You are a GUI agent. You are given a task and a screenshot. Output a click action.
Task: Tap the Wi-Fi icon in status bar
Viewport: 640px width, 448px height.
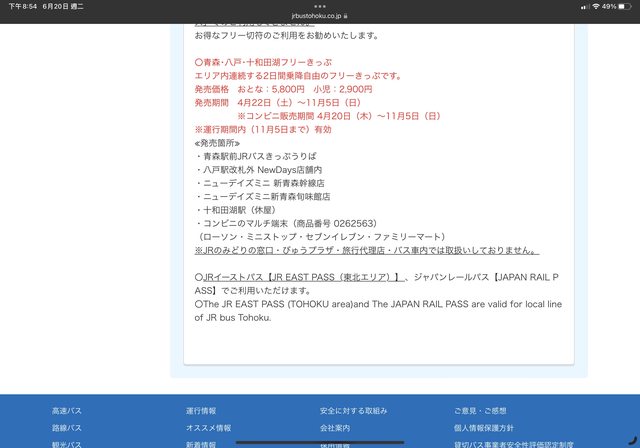pyautogui.click(x=594, y=6)
